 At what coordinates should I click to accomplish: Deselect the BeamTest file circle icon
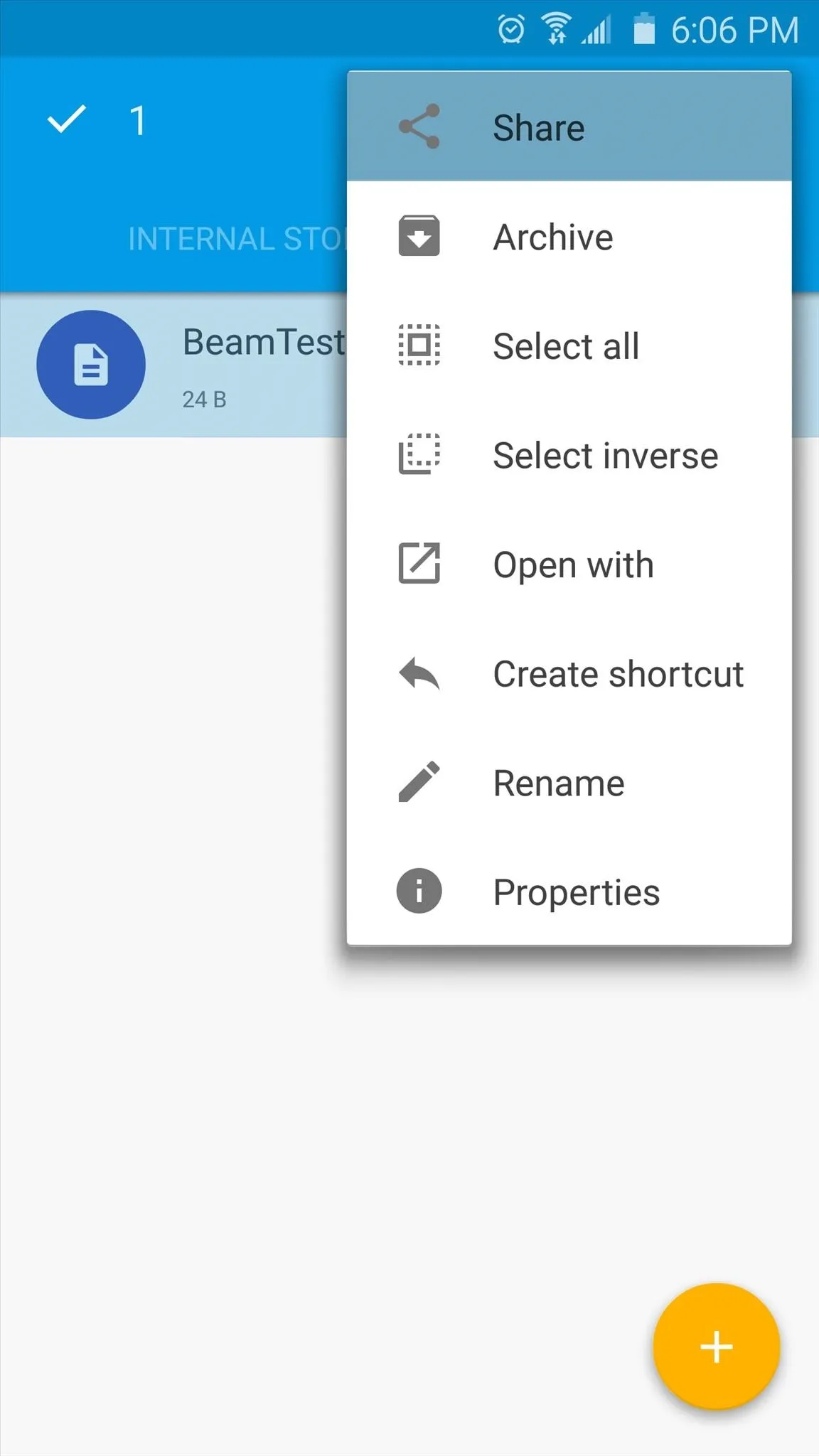(91, 365)
